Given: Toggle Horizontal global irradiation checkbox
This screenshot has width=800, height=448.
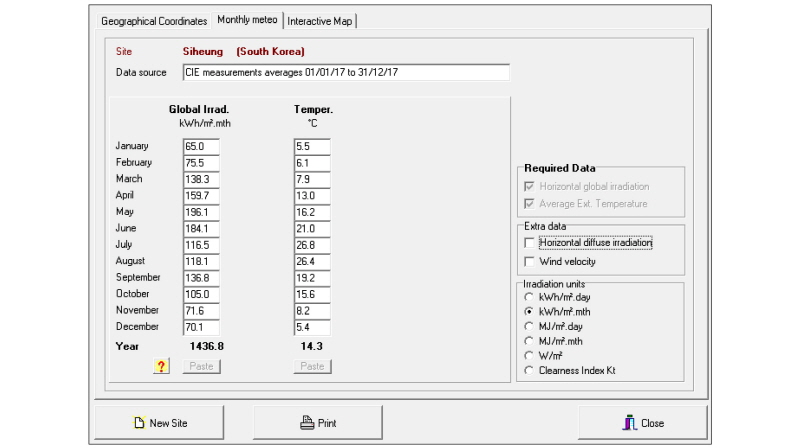Looking at the screenshot, I should [x=530, y=186].
